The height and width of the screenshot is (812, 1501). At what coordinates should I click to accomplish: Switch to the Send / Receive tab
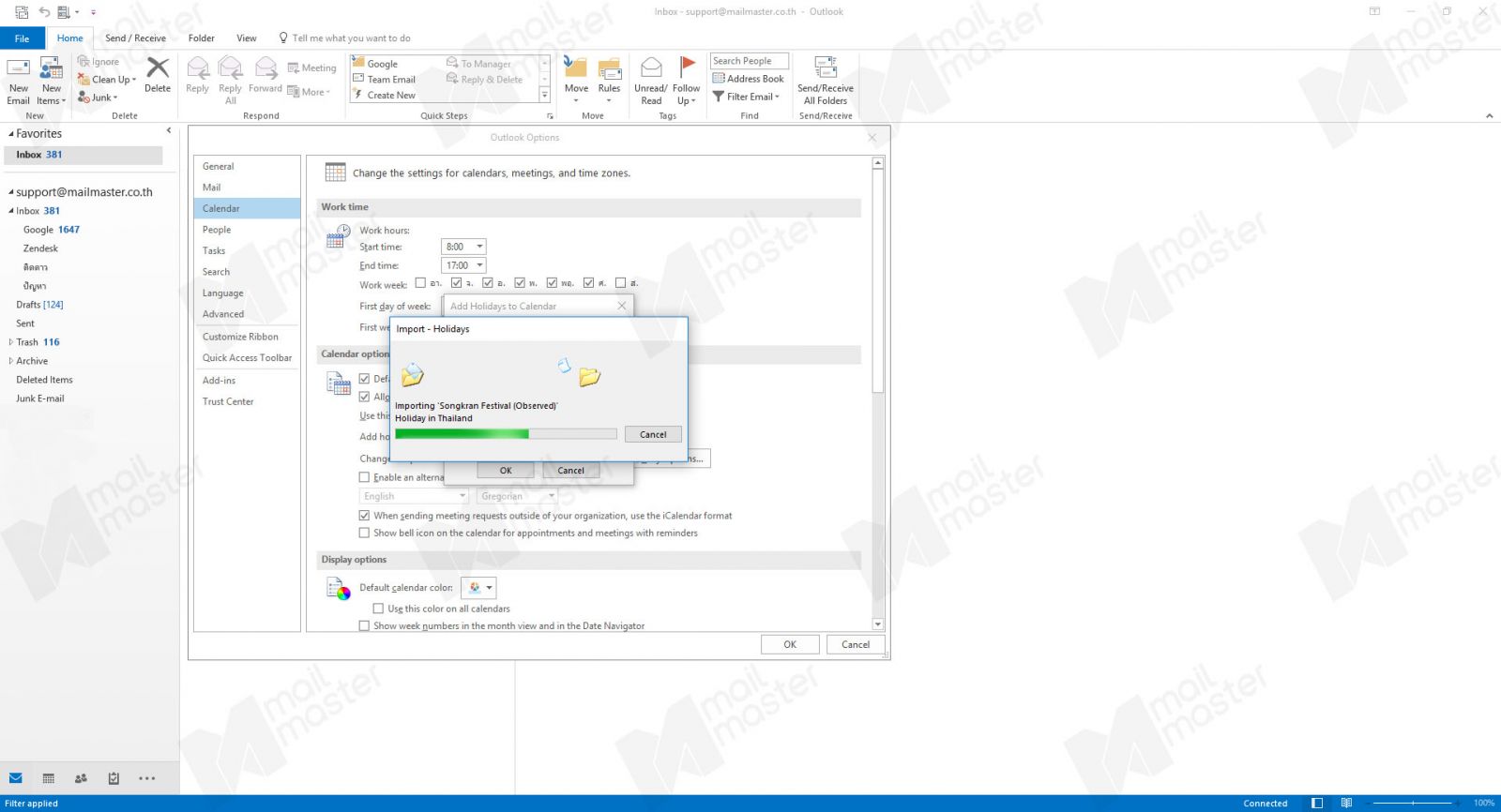coord(135,38)
